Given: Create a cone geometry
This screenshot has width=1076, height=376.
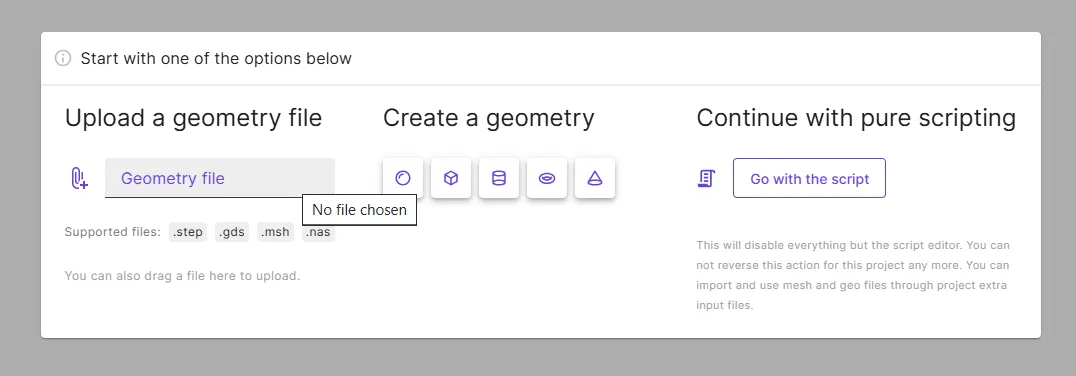Looking at the screenshot, I should [595, 178].
